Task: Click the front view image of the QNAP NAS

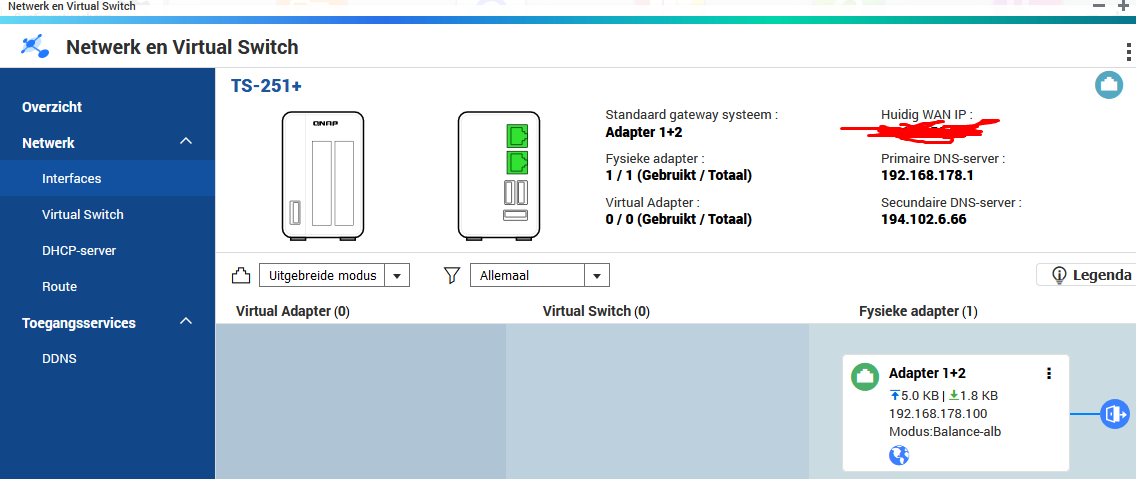Action: click(322, 176)
